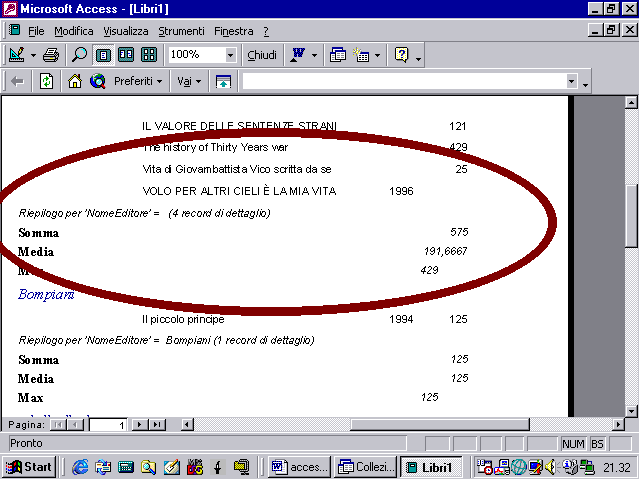639x479 pixels.
Task: Click the Access document icon in menu bar
Action: pyautogui.click(x=15, y=30)
